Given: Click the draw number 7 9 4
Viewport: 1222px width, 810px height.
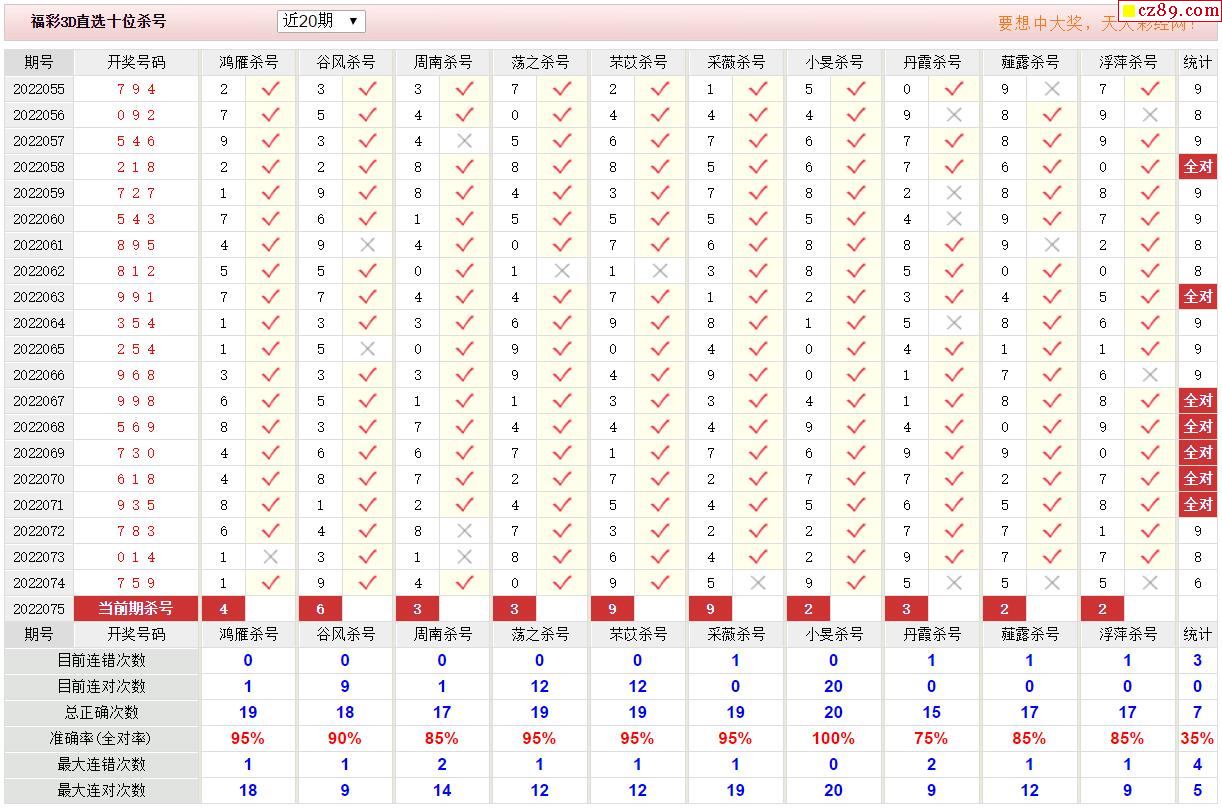Looking at the screenshot, I should click(136, 89).
